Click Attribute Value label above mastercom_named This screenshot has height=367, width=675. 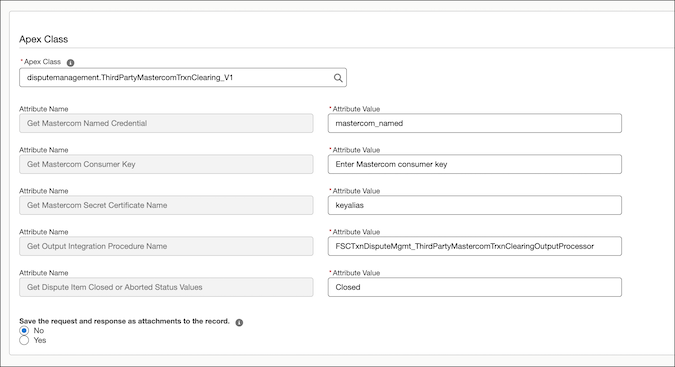(355, 109)
